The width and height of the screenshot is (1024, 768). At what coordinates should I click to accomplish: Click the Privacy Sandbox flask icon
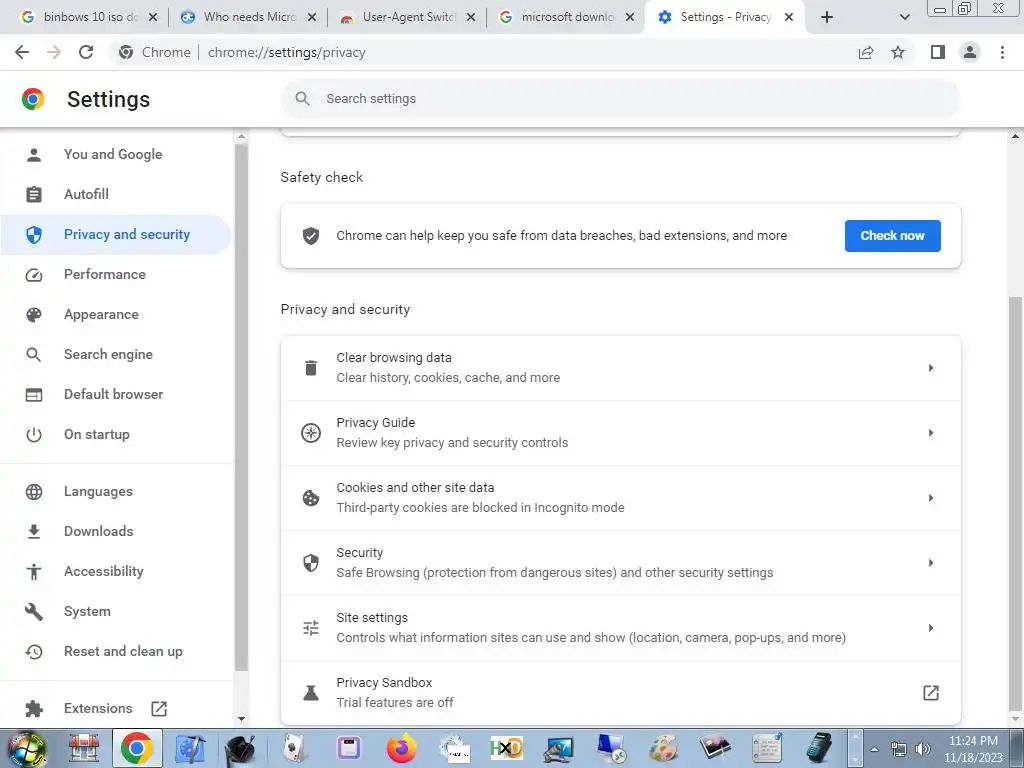tap(311, 693)
